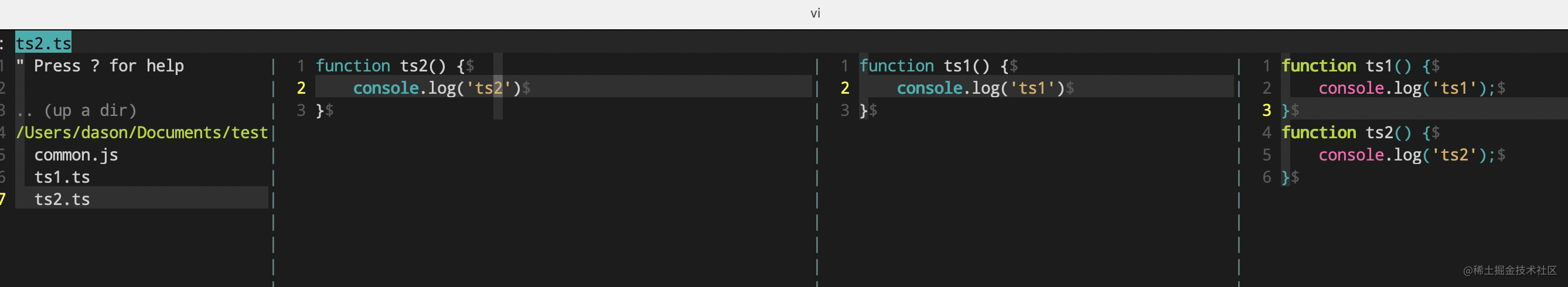Go up a directory via ".. (up a dir)"
The height and width of the screenshot is (287, 1568).
[x=77, y=111]
